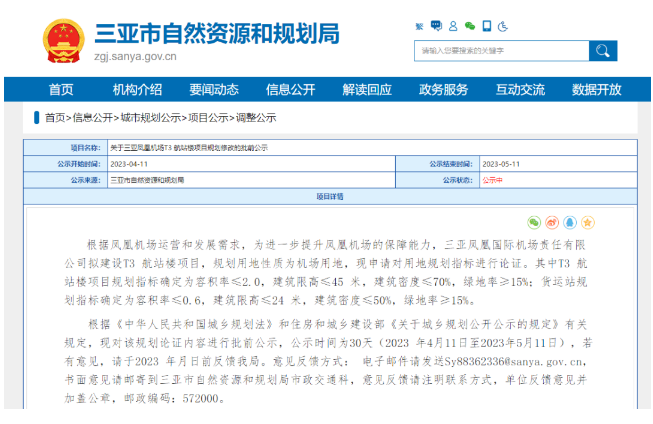Click the orange share icon above the article
The height and width of the screenshot is (424, 653).
pos(588,222)
